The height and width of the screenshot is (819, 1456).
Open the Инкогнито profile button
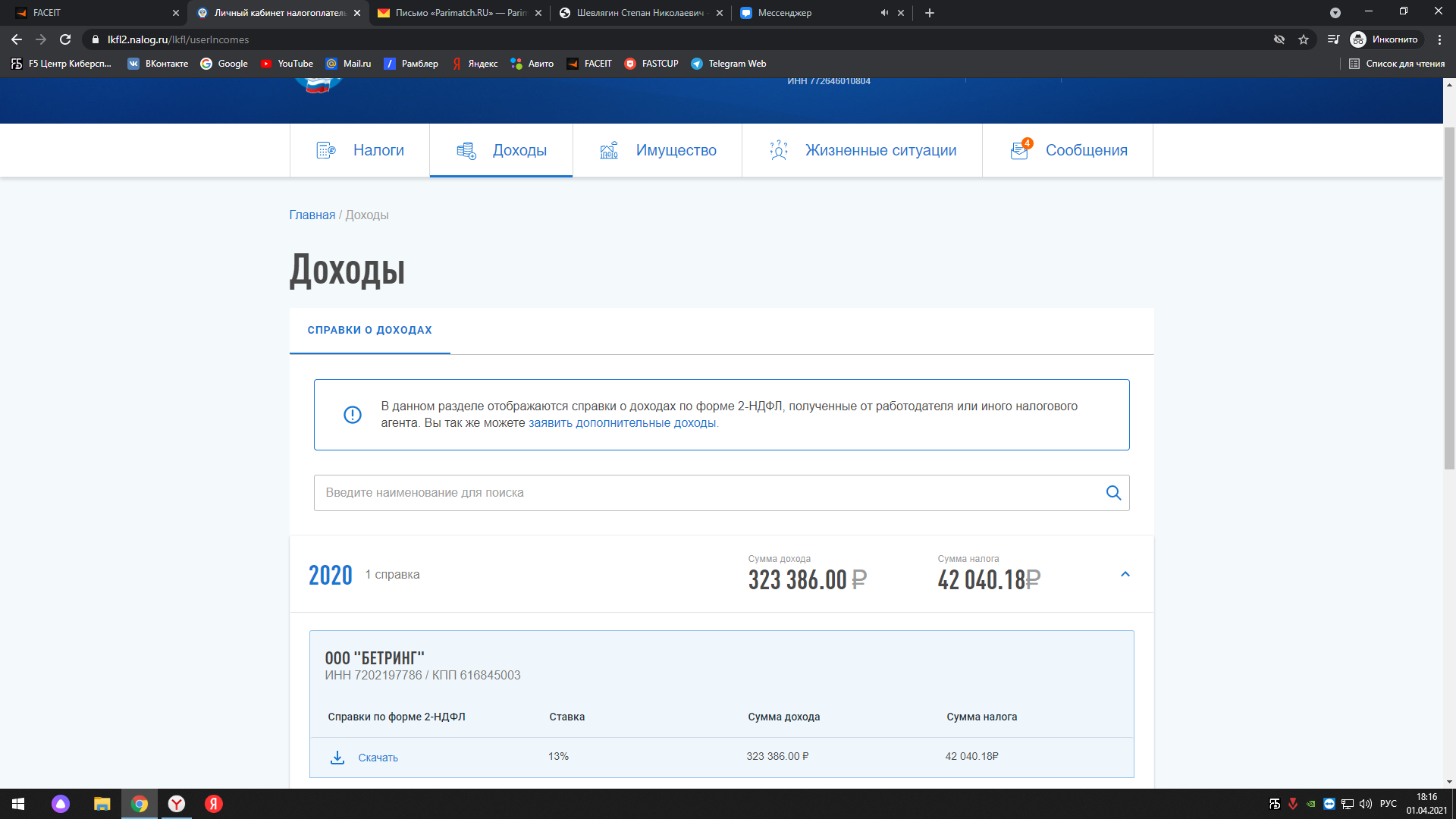click(1385, 39)
